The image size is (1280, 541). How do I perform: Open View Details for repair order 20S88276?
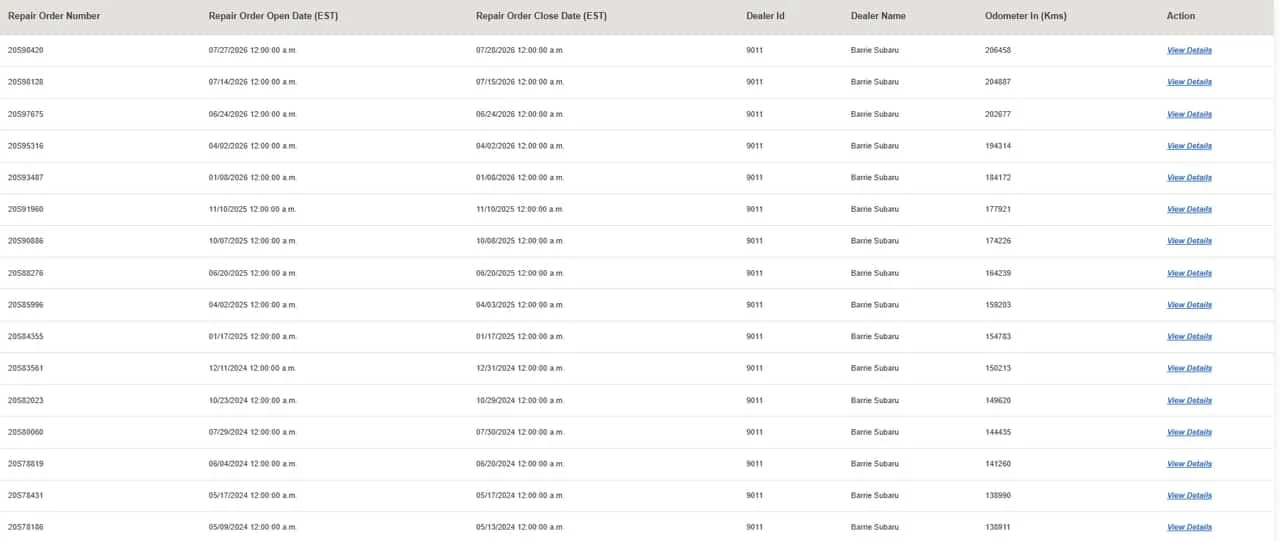1189,273
